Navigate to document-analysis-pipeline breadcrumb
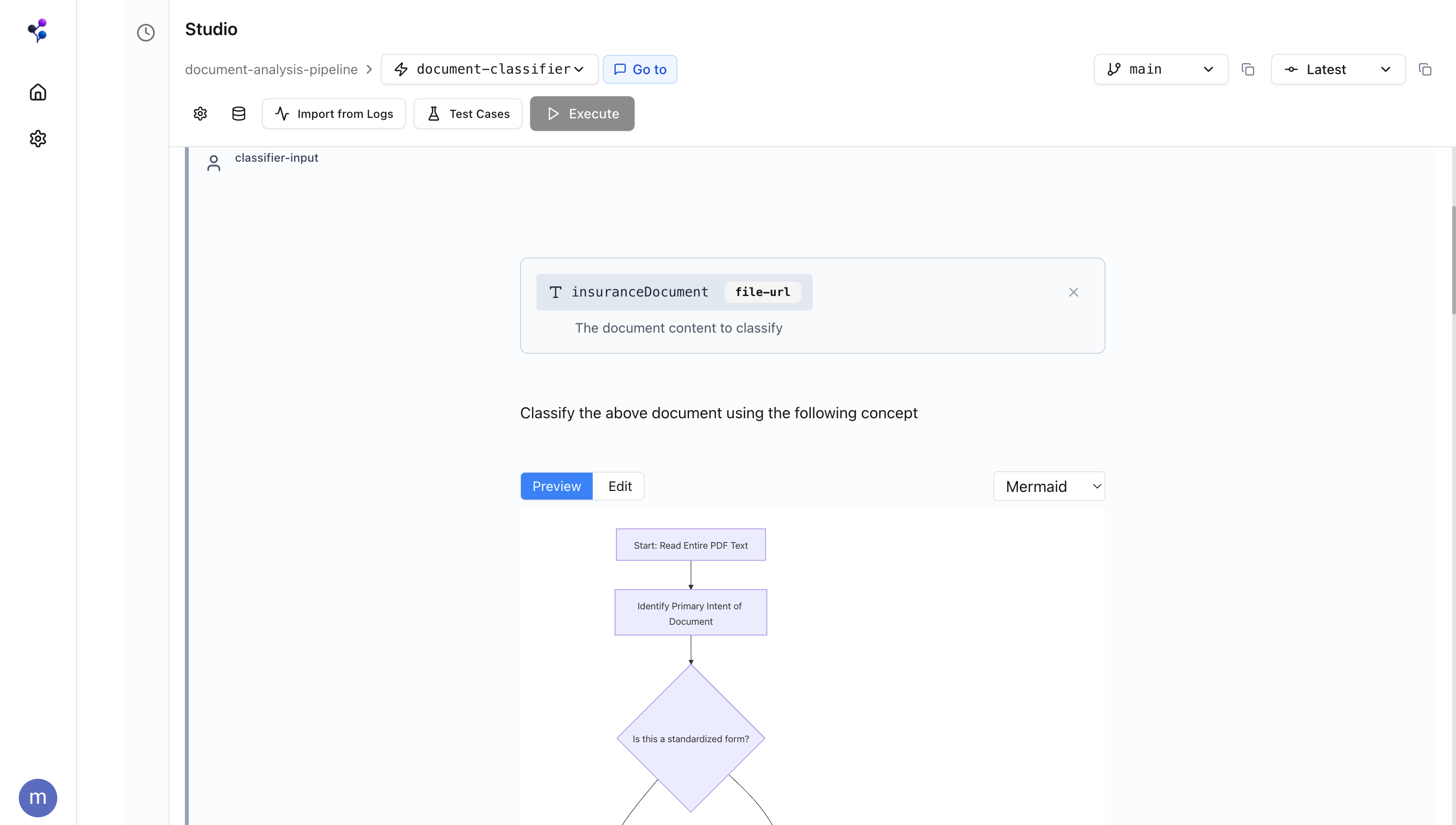The width and height of the screenshot is (1456, 825). [272, 69]
